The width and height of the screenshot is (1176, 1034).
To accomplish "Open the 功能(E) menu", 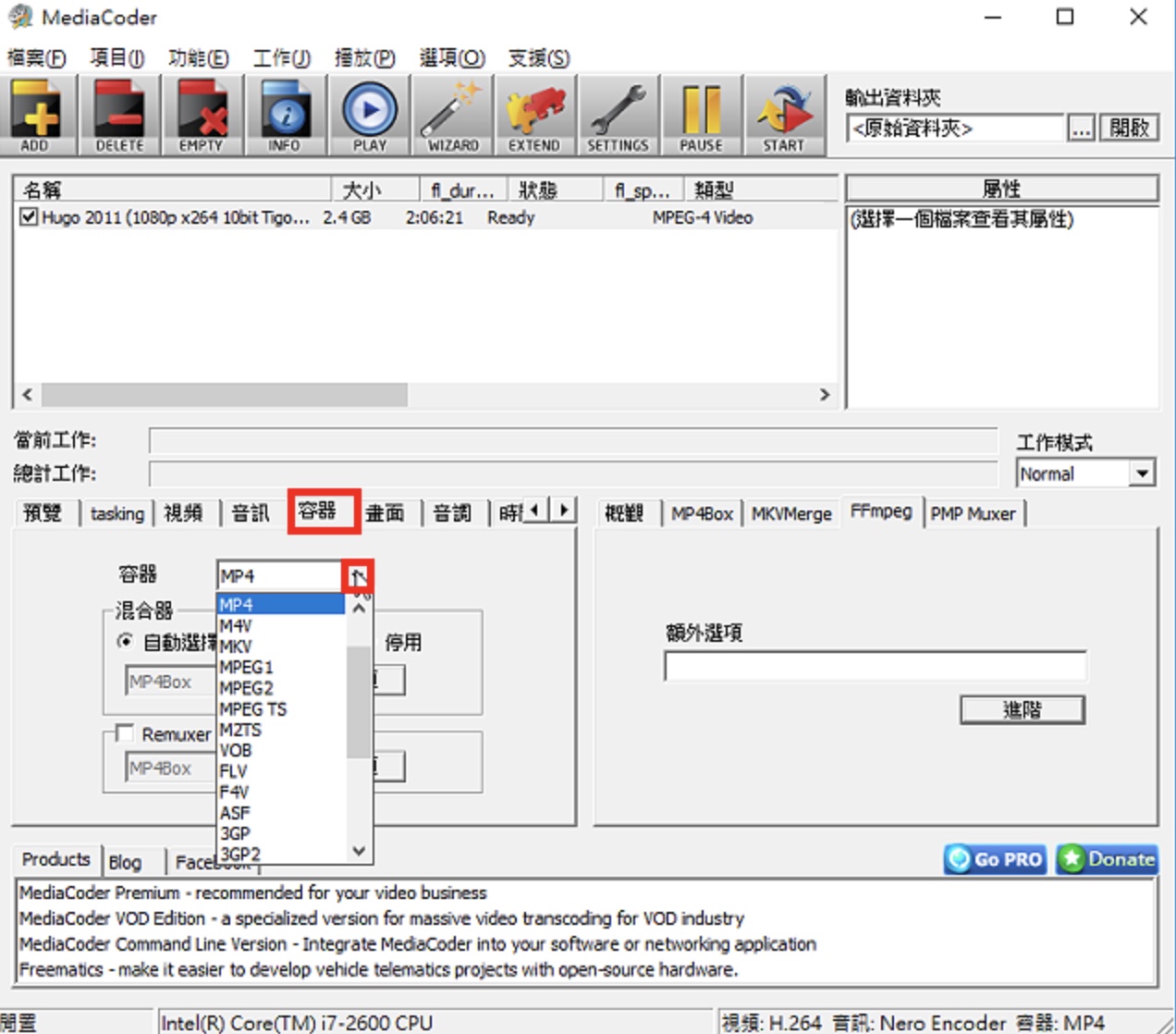I will point(198,58).
